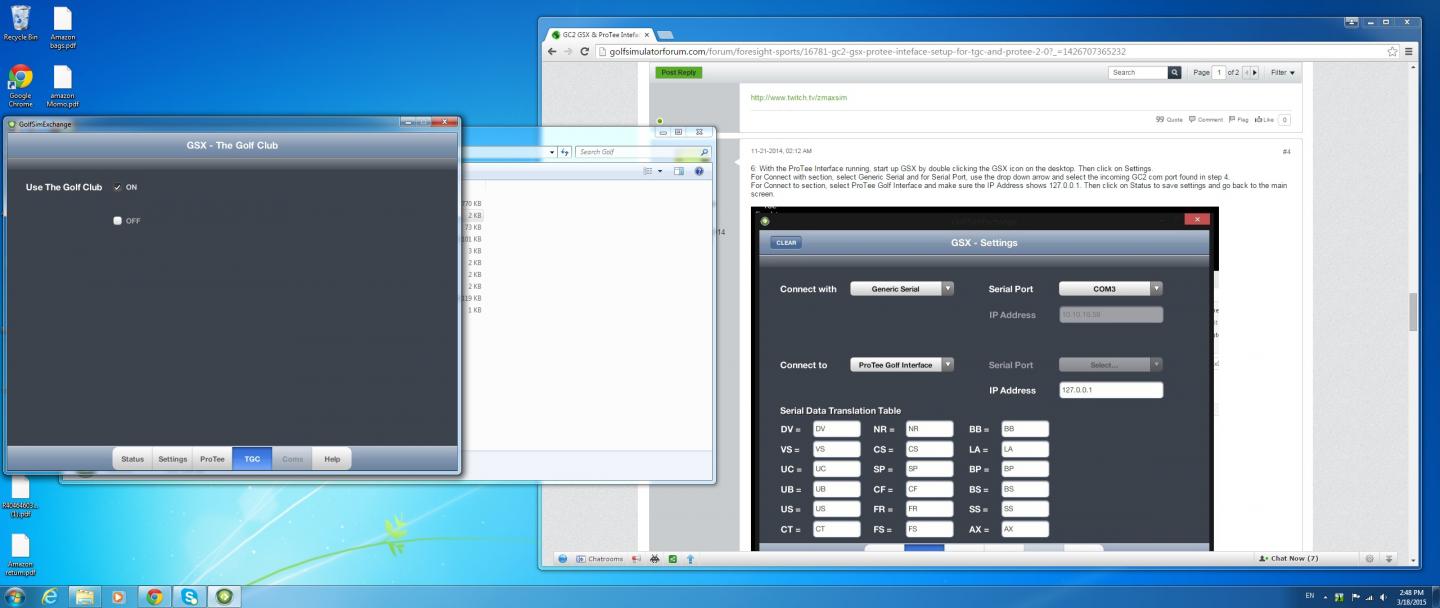Click the Chat Now bar
1440x608 pixels.
1292,558
